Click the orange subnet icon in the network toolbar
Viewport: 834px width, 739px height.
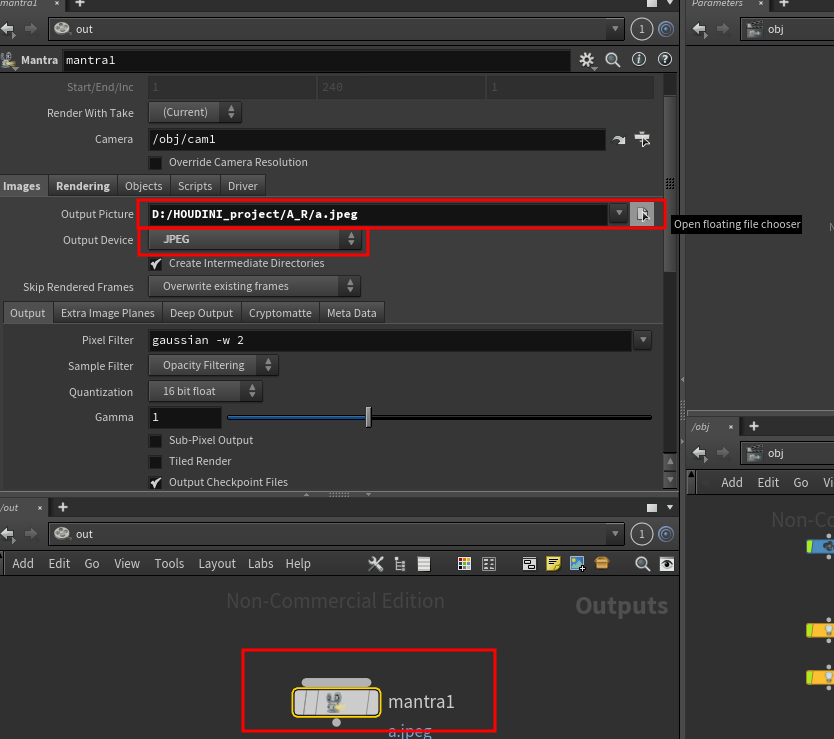(602, 563)
